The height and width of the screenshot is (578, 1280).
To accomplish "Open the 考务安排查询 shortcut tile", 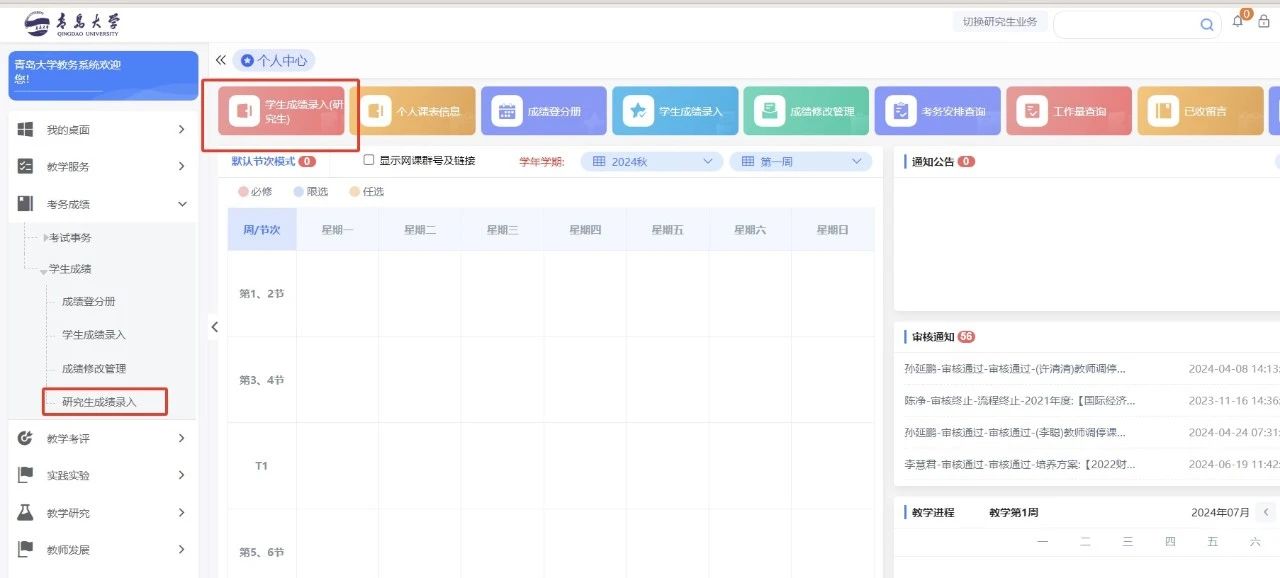I will pyautogui.click(x=937, y=111).
